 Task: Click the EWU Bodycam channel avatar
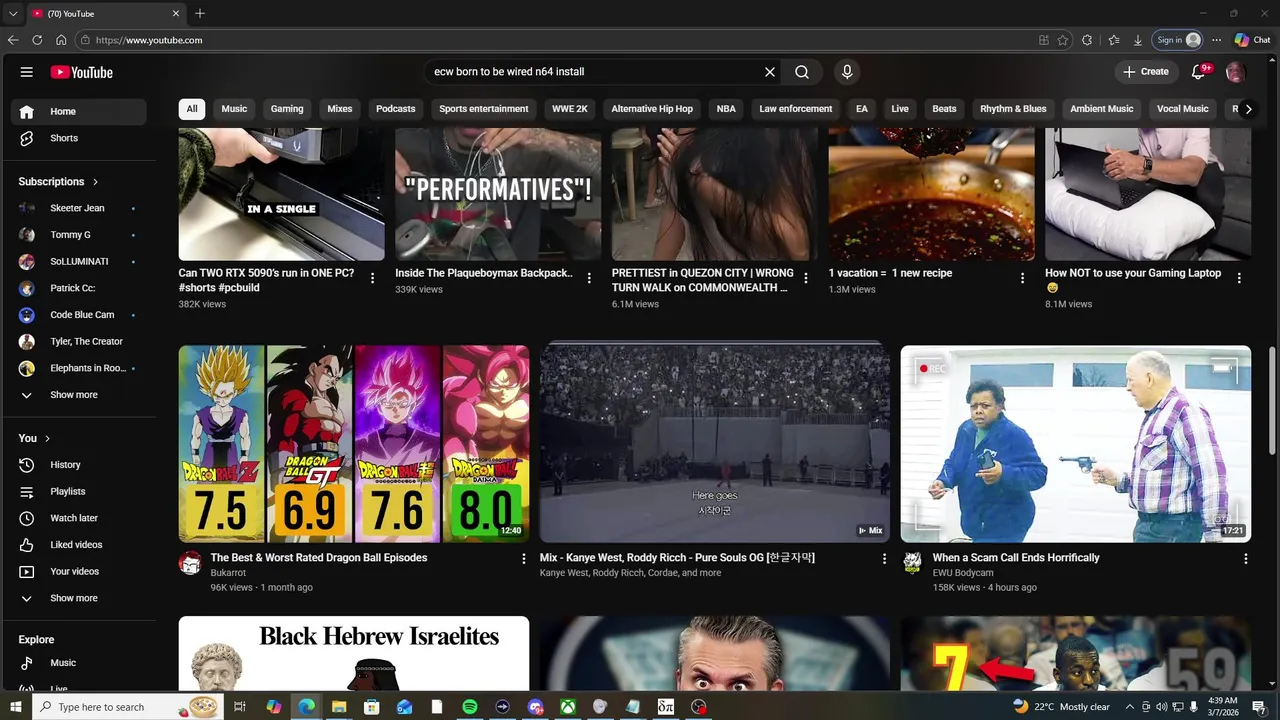[912, 563]
